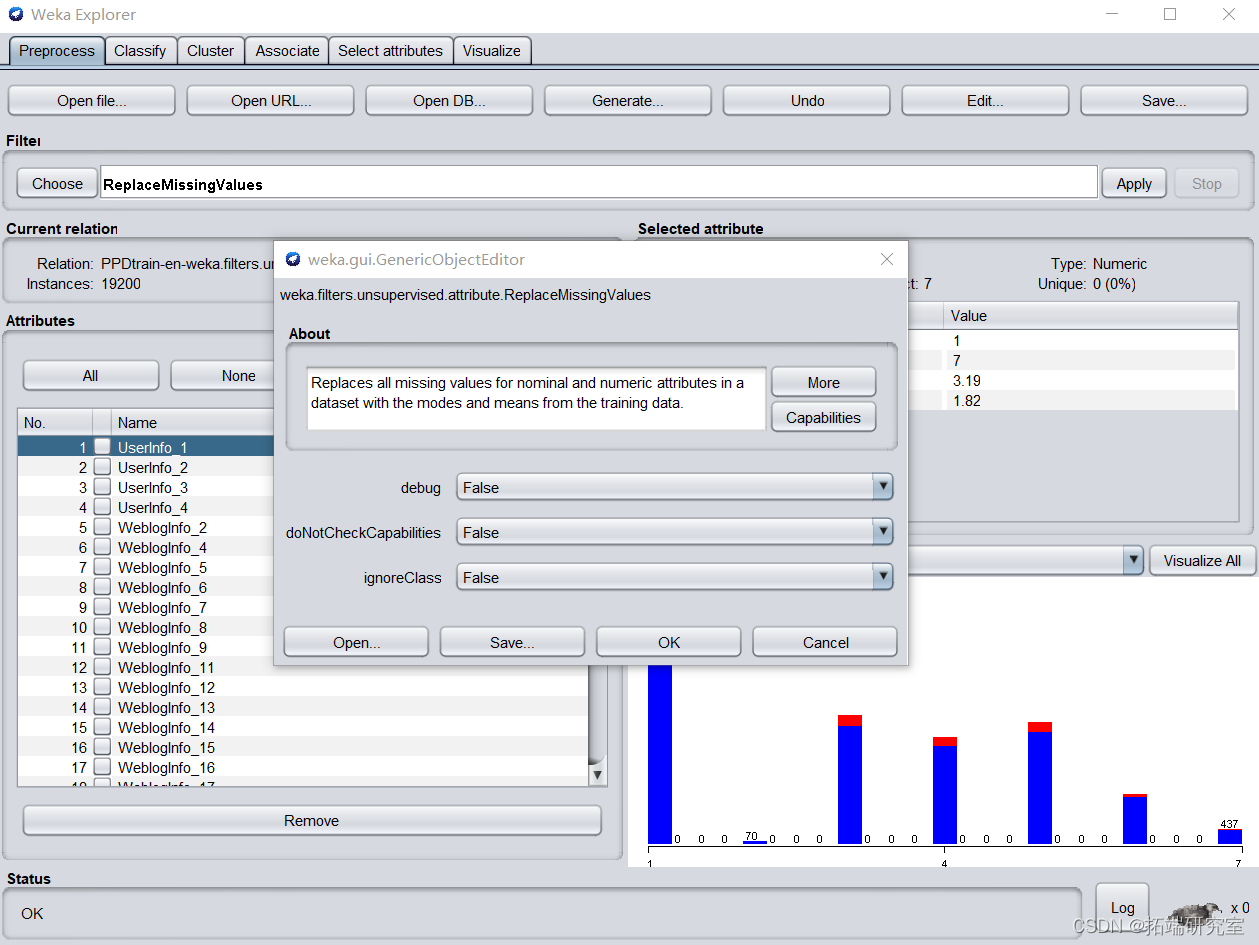Image resolution: width=1259 pixels, height=945 pixels.
Task: Select the WeblogInfo_11 row
Action: (303, 667)
